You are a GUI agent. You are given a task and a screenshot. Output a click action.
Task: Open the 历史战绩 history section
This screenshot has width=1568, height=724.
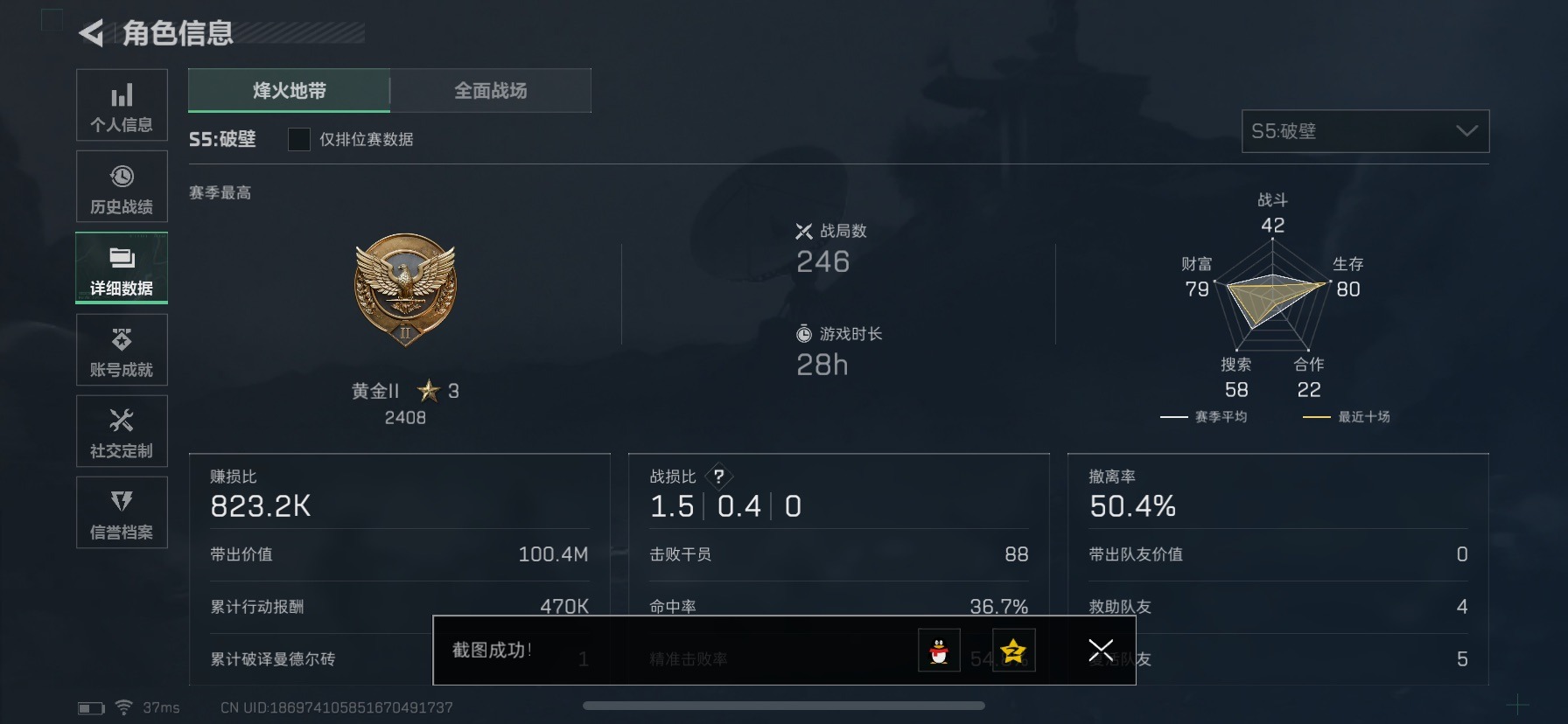pos(122,186)
